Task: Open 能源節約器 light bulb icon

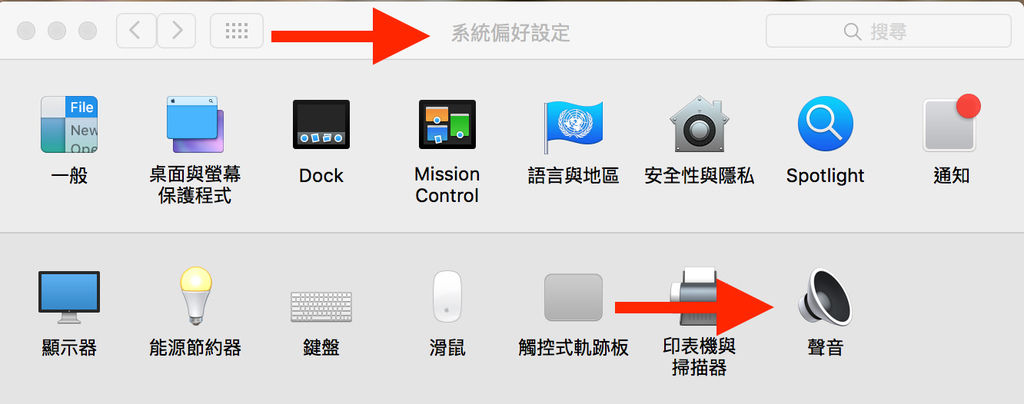Action: 195,296
